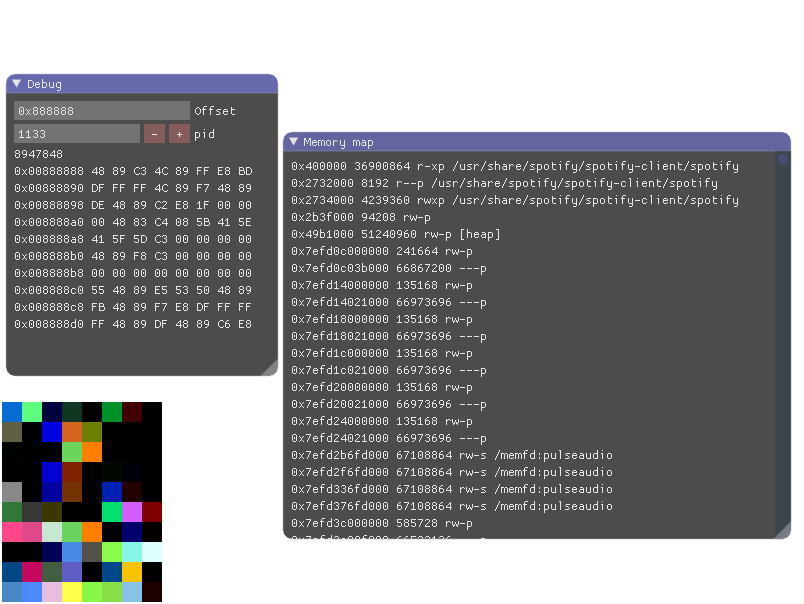
Task: Select hex row 0x00888890
Action: coord(133,188)
